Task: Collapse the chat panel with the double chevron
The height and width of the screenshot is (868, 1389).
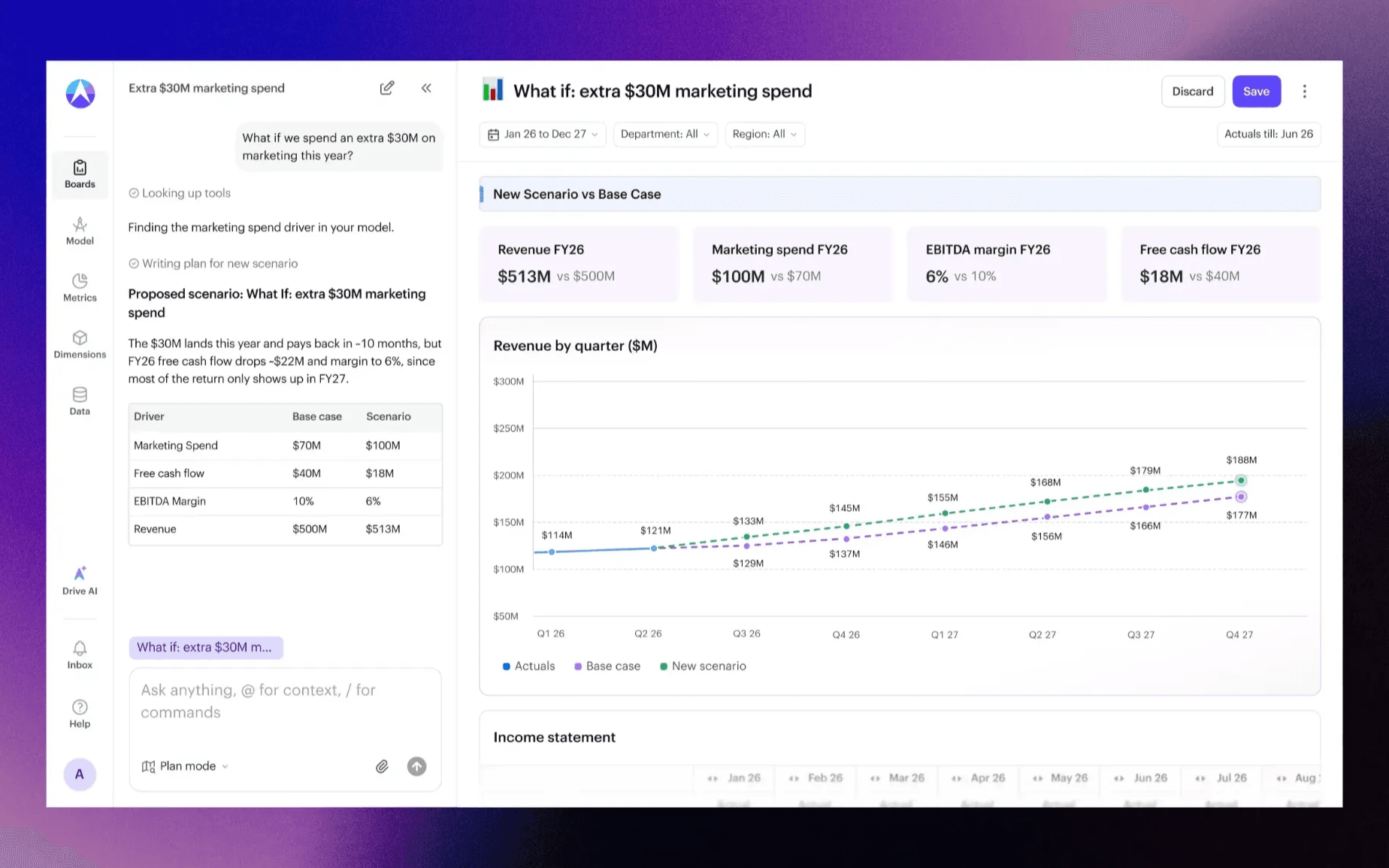Action: pos(426,88)
